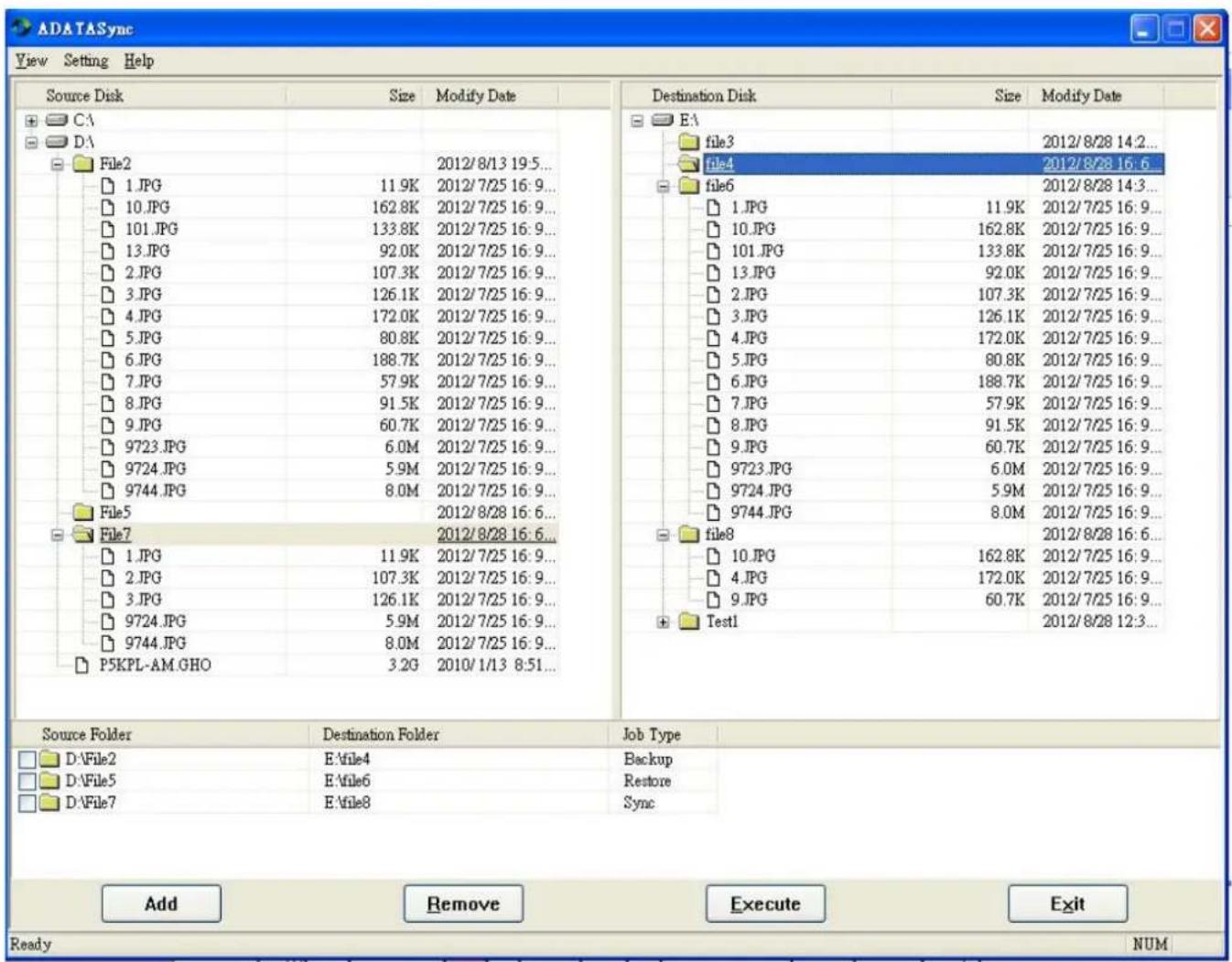Viewport: 1232px width, 962px height.
Task: Click folder icon of D:\File7 job row
Action: [x=49, y=804]
